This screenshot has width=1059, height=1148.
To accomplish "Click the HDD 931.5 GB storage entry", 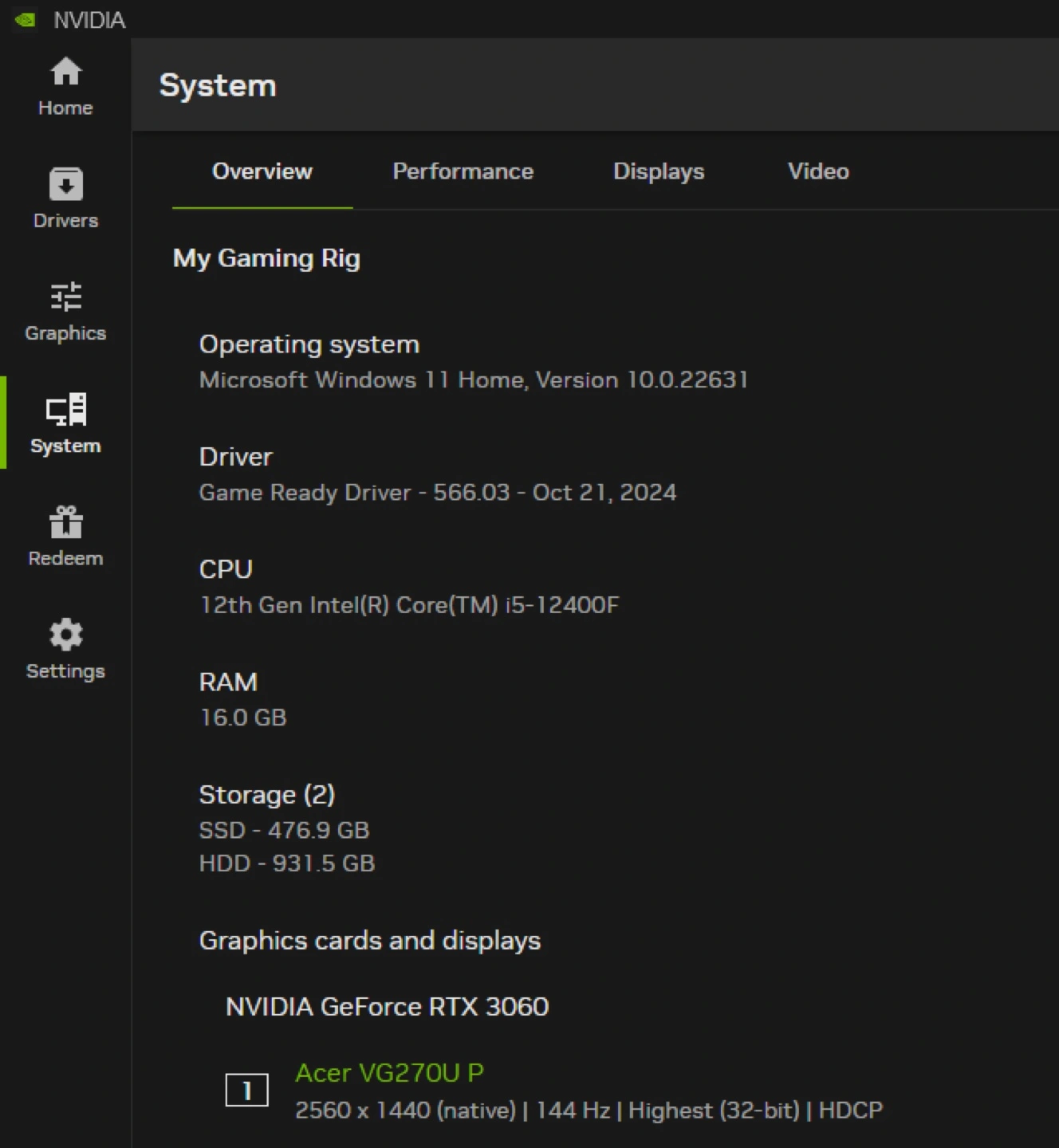I will point(286,863).
